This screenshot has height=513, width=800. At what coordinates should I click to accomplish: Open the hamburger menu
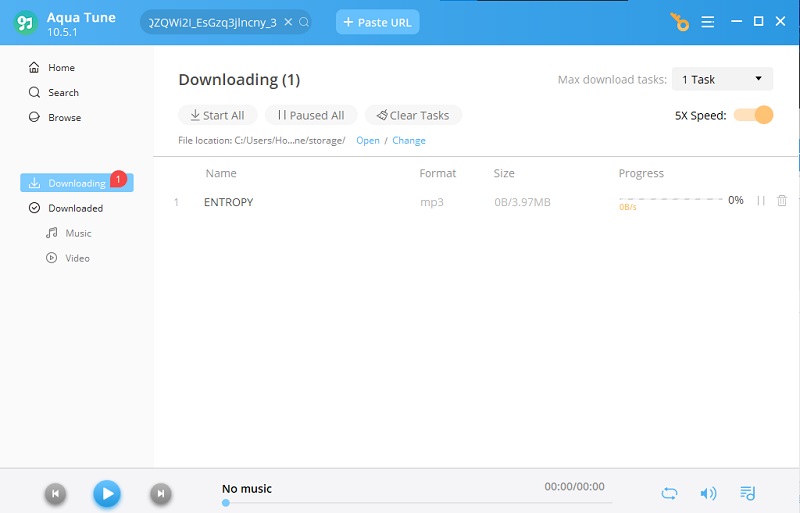(x=708, y=22)
